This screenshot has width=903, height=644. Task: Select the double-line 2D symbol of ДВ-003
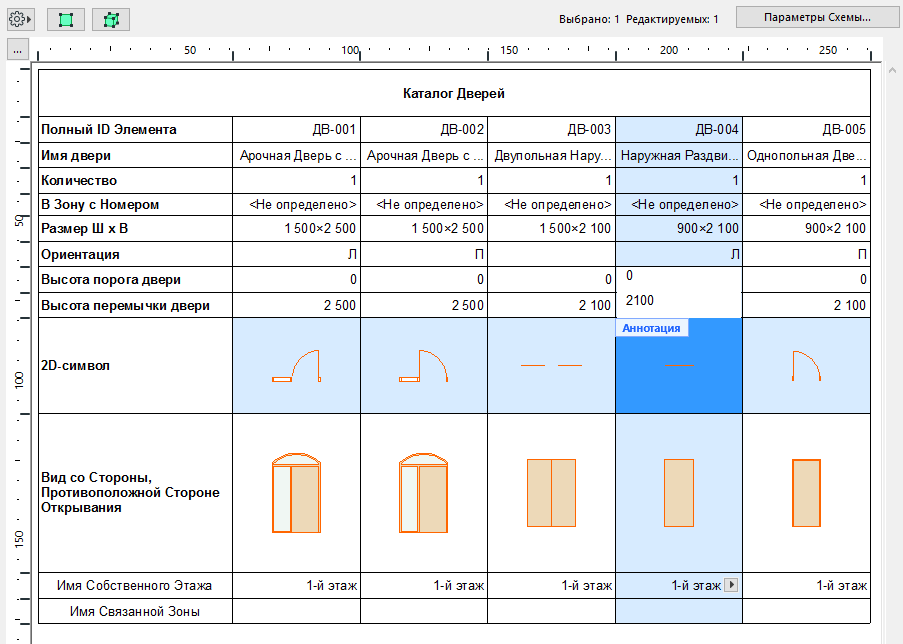point(551,366)
